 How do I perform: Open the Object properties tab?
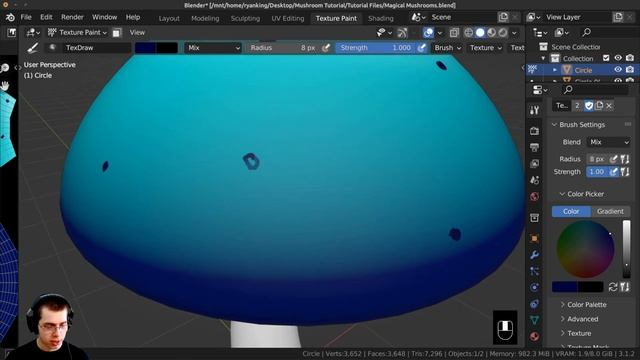[534, 238]
